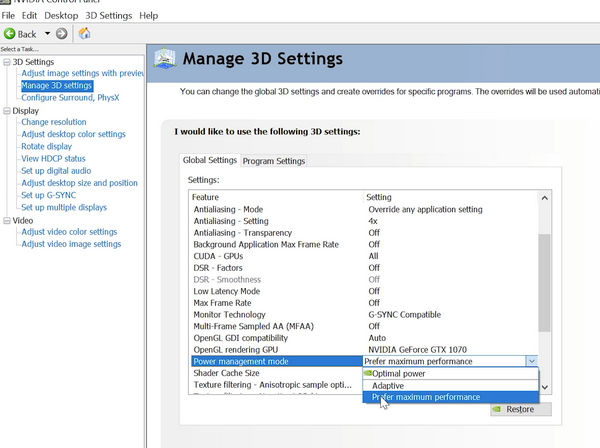Screen dimensions: 600x448
Task: Select Adaptive power mode option
Action: [388, 385]
